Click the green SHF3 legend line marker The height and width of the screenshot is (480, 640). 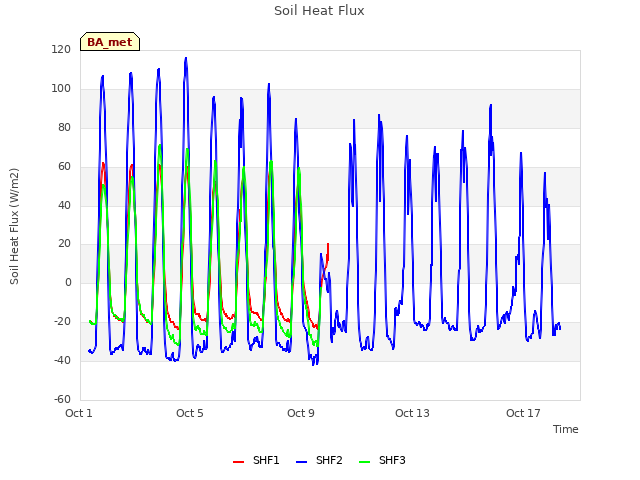pos(364,462)
